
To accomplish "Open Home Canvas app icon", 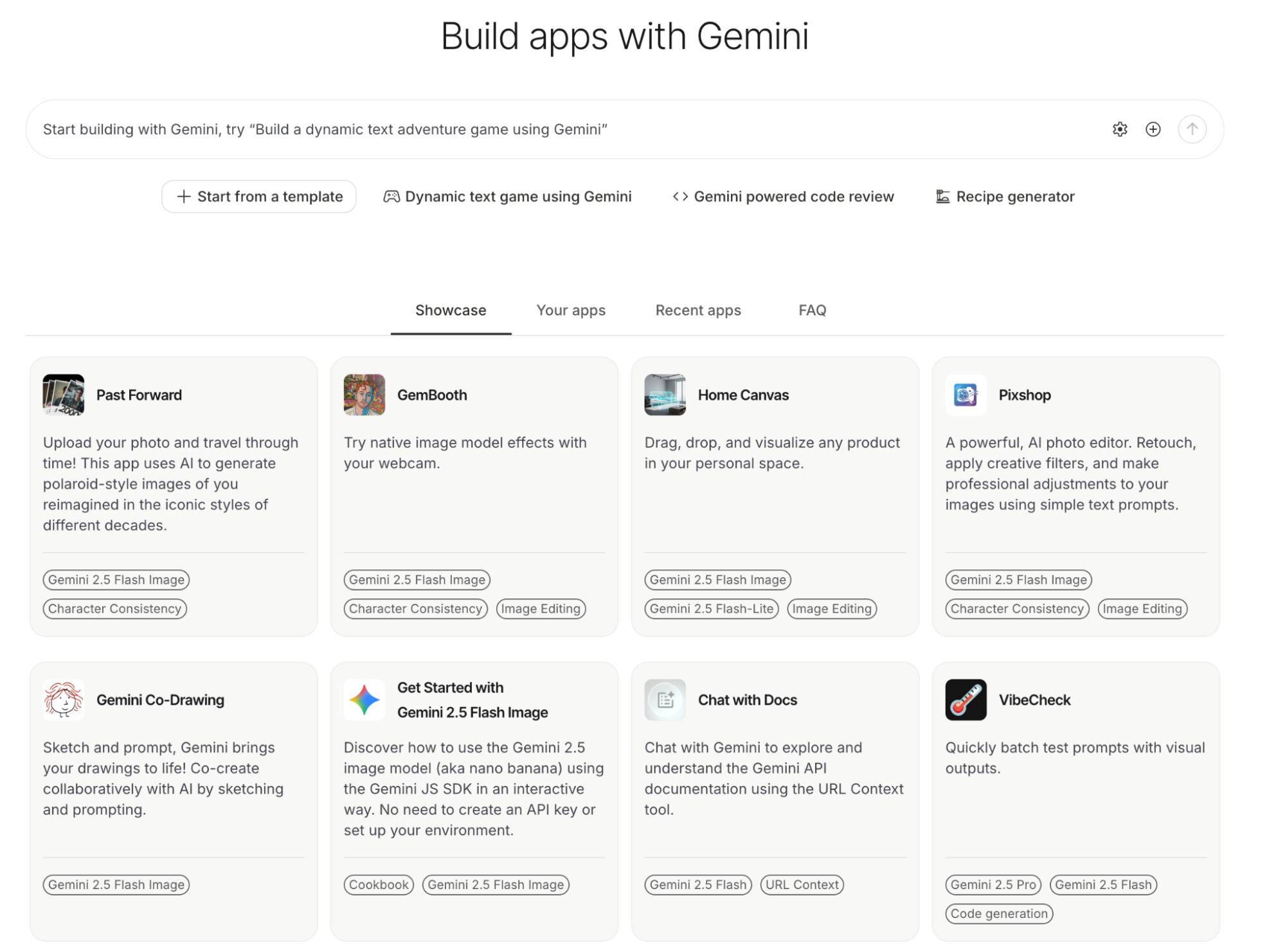I will point(665,395).
